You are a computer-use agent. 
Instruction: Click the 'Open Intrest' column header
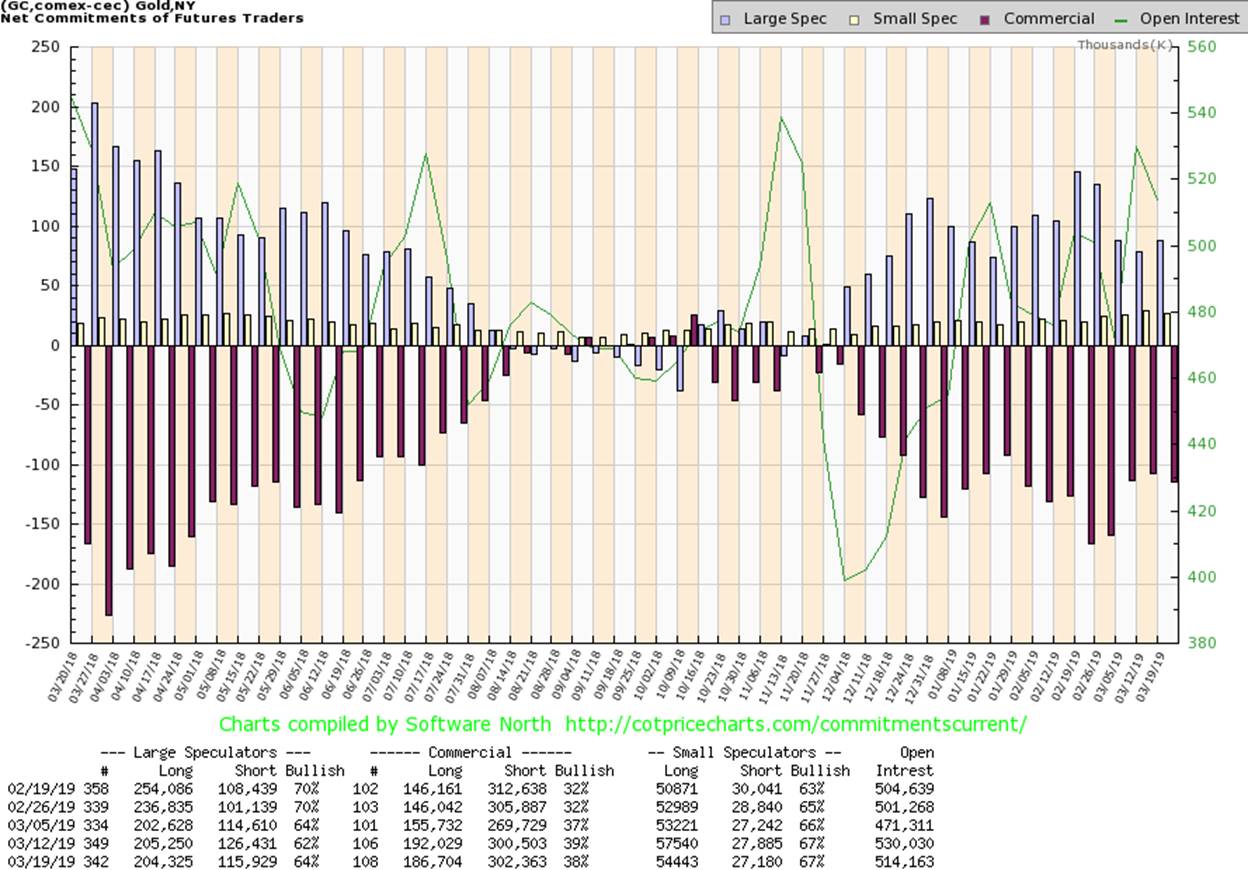(904, 762)
